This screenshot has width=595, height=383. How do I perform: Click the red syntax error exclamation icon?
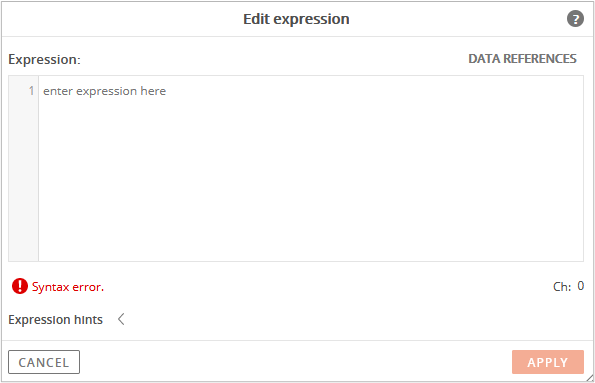point(20,286)
